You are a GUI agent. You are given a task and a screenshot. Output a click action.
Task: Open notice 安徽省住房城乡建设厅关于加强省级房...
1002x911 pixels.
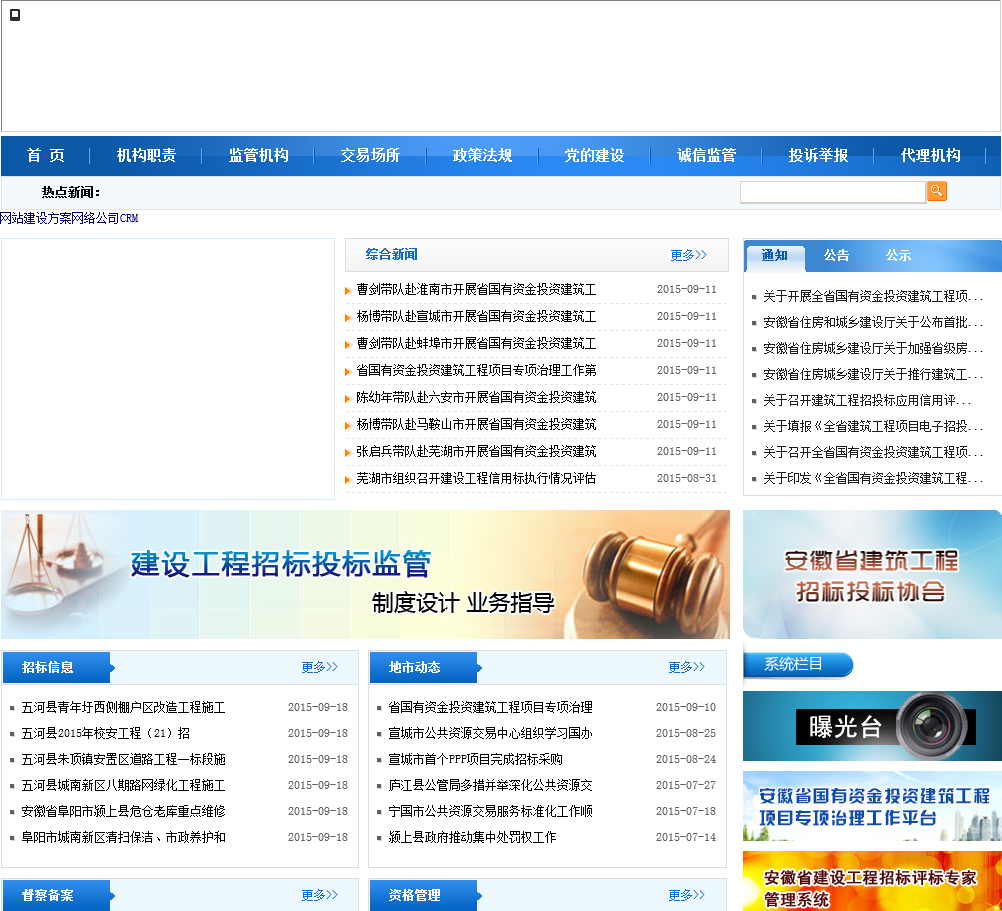click(x=872, y=348)
